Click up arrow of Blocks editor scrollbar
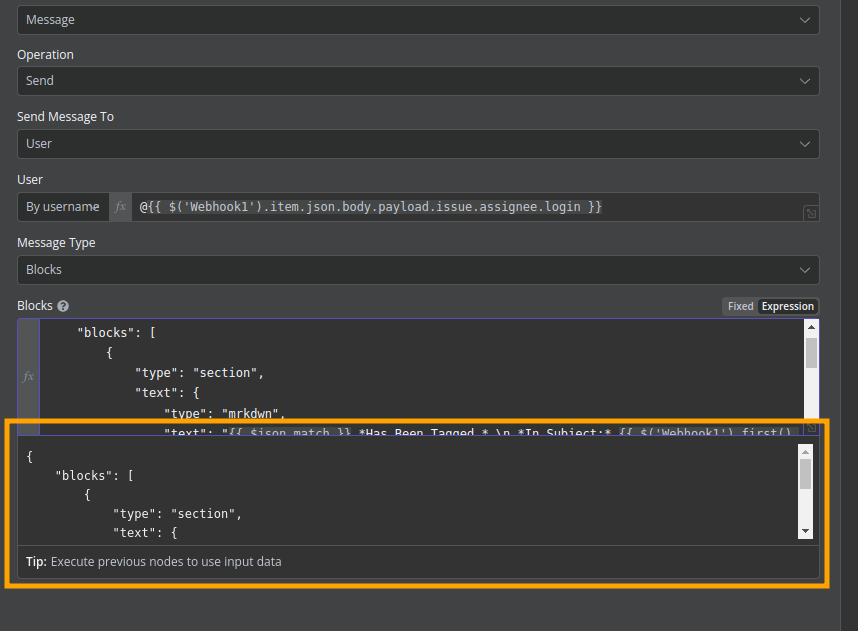This screenshot has height=631, width=858. point(811,327)
